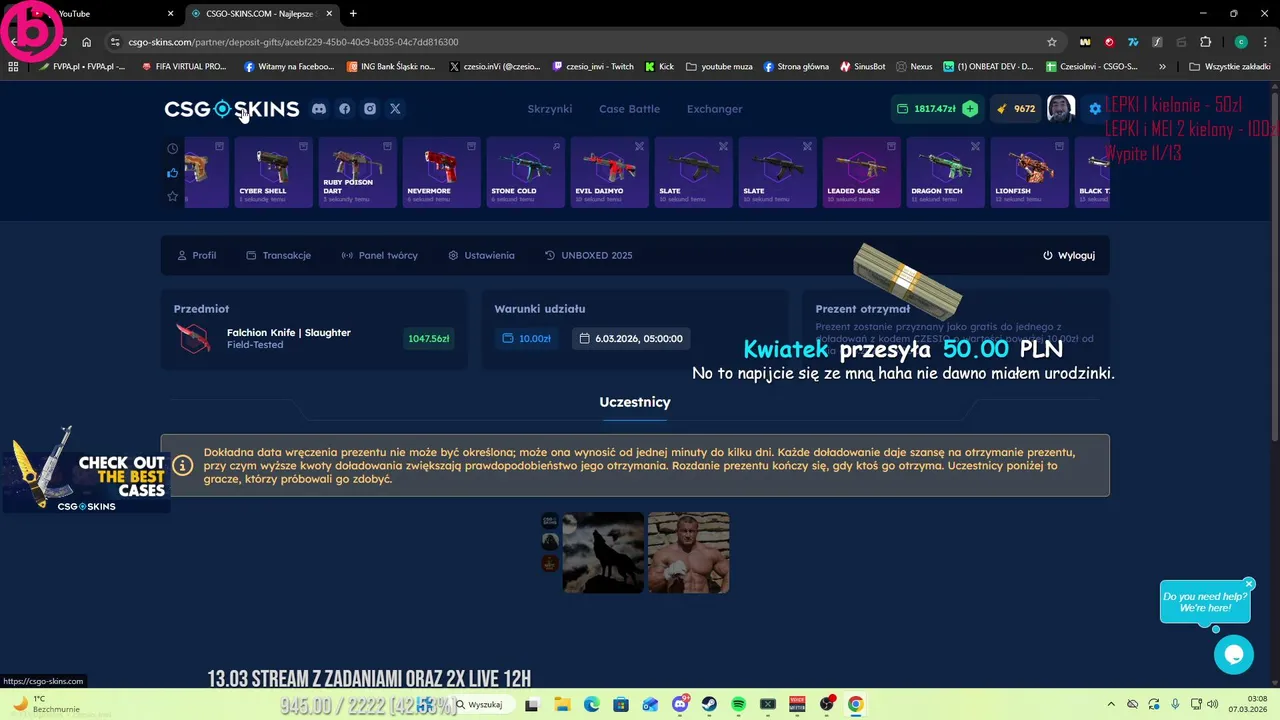This screenshot has width=1280, height=720.
Task: Open the Kick bookmark
Action: click(x=660, y=67)
